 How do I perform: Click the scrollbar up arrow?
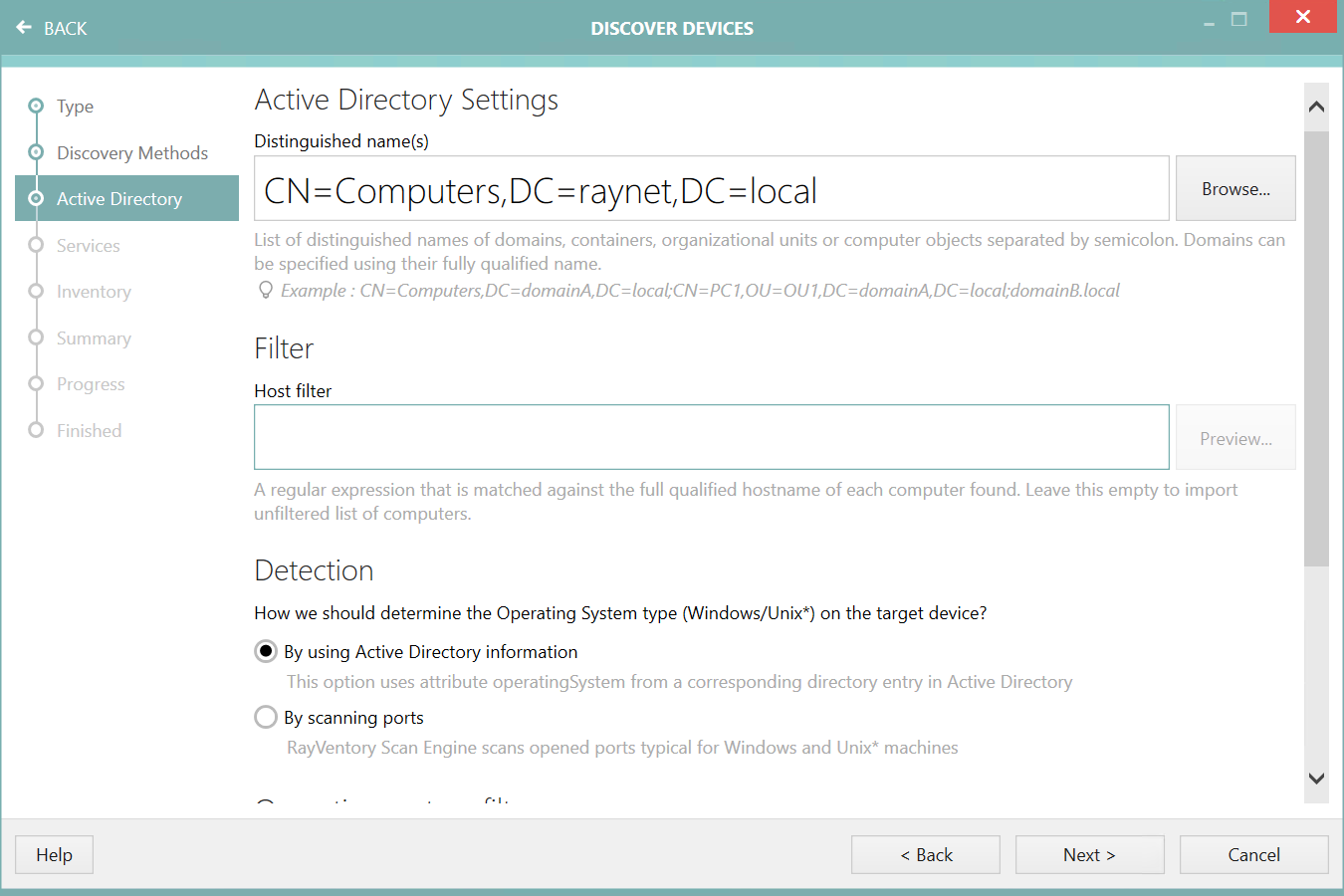tap(1316, 105)
